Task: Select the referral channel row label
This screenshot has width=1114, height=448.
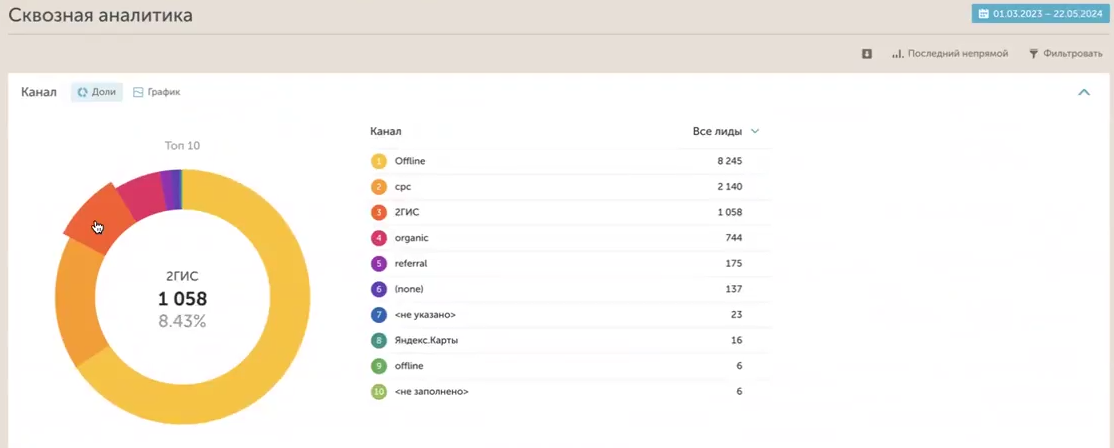Action: pyautogui.click(x=411, y=263)
